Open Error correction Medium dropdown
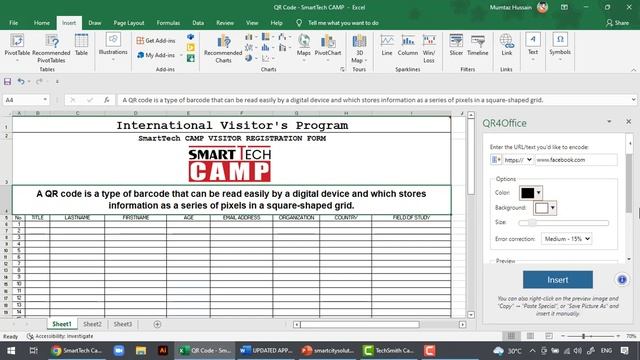This screenshot has width=640, height=360. [567, 239]
